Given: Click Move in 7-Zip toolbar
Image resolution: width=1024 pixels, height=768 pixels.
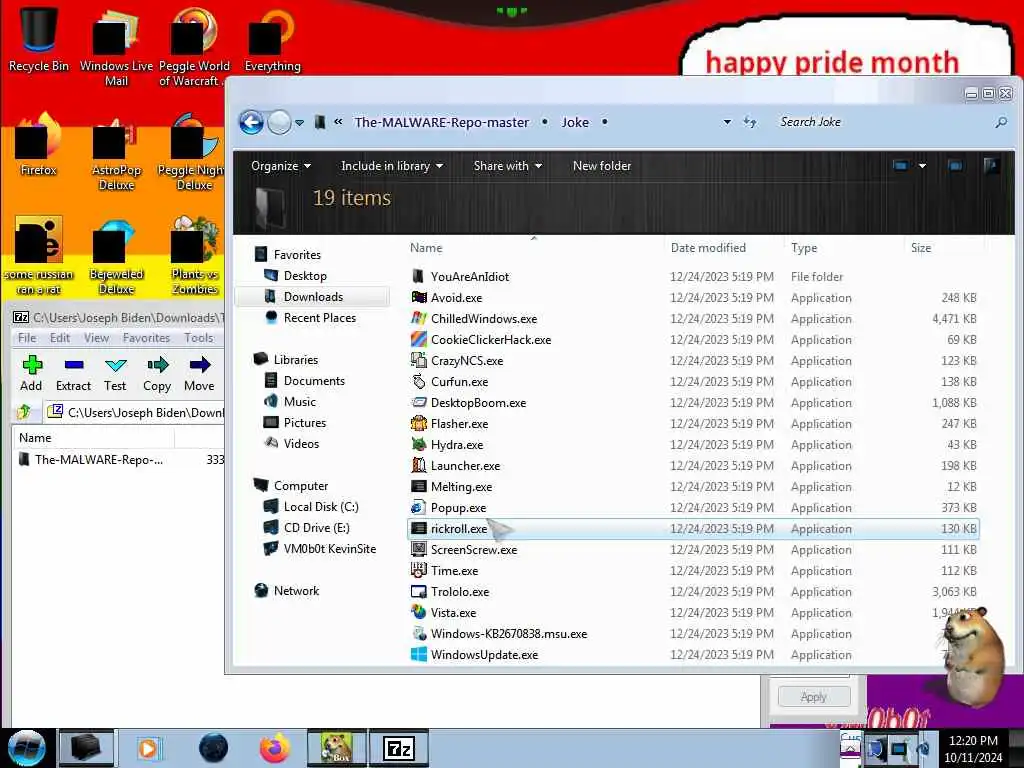Looking at the screenshot, I should point(199,374).
